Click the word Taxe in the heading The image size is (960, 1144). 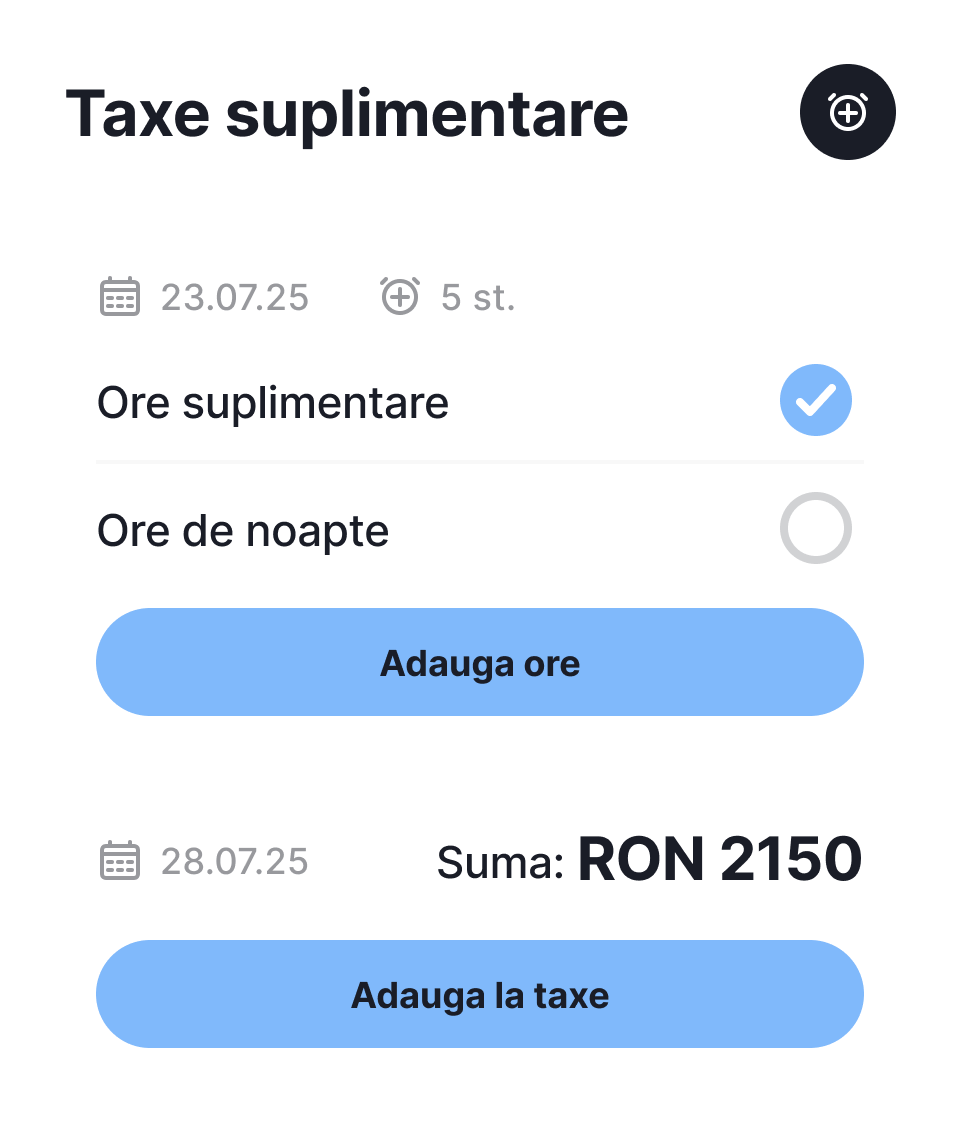pos(137,114)
